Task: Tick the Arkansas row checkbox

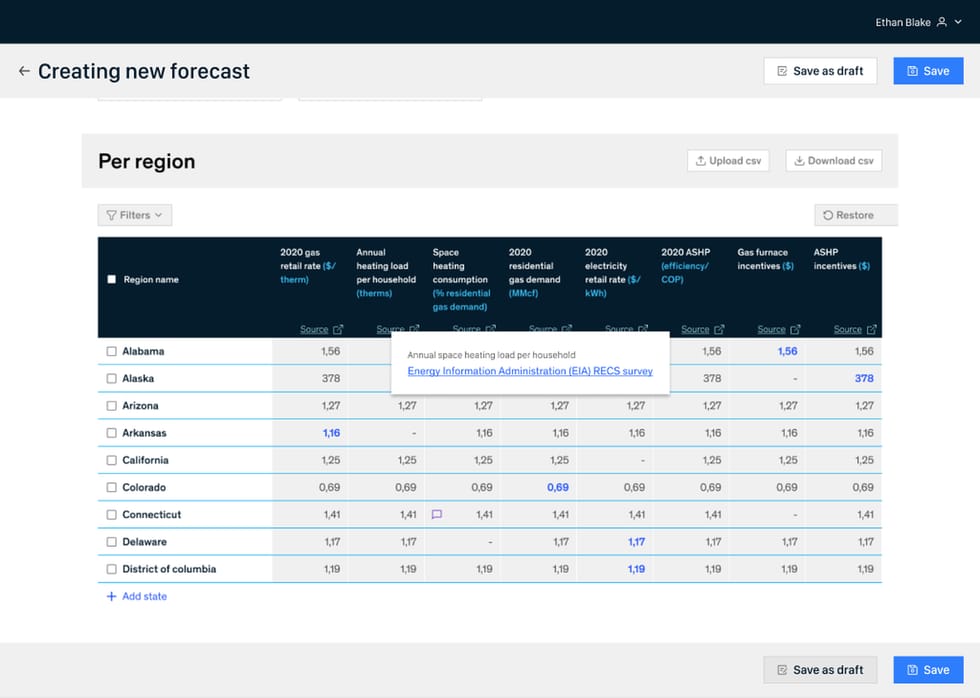Action: tap(111, 432)
